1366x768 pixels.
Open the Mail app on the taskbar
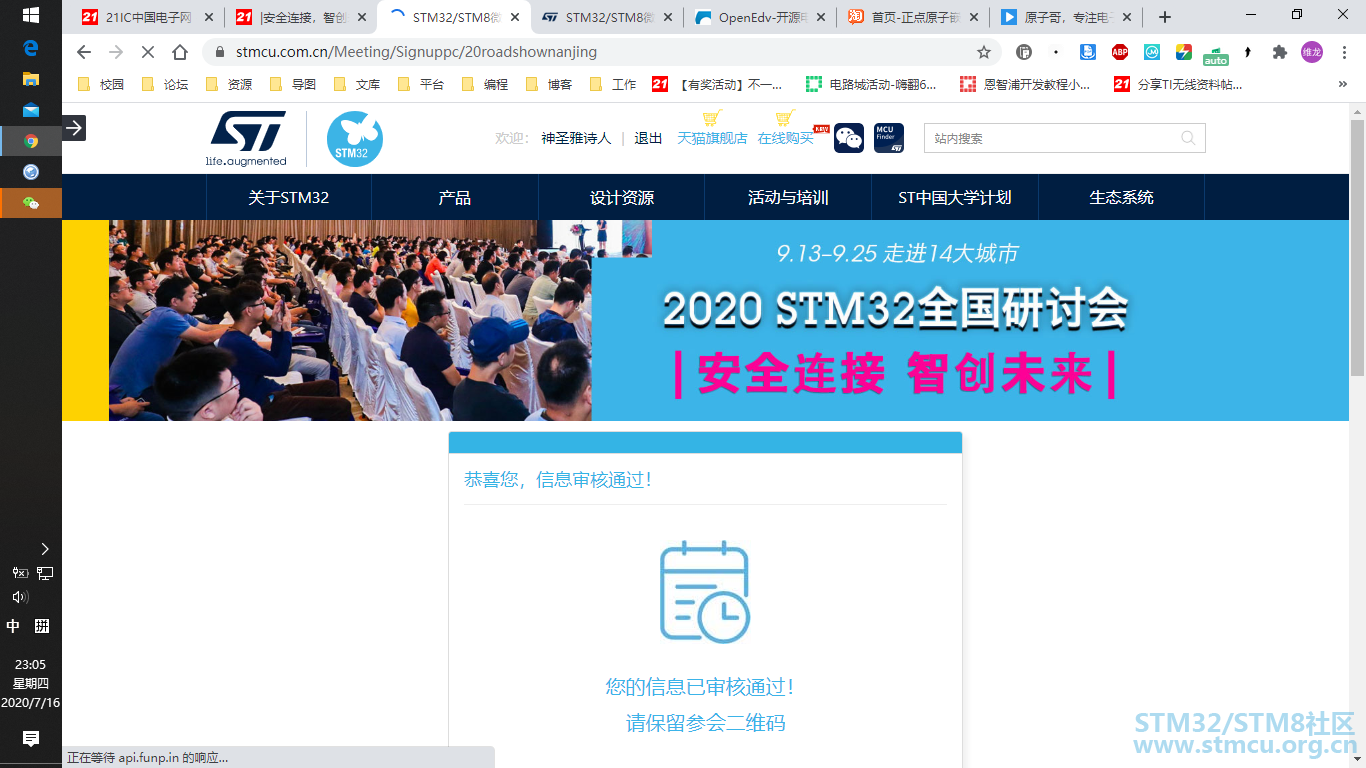(31, 110)
